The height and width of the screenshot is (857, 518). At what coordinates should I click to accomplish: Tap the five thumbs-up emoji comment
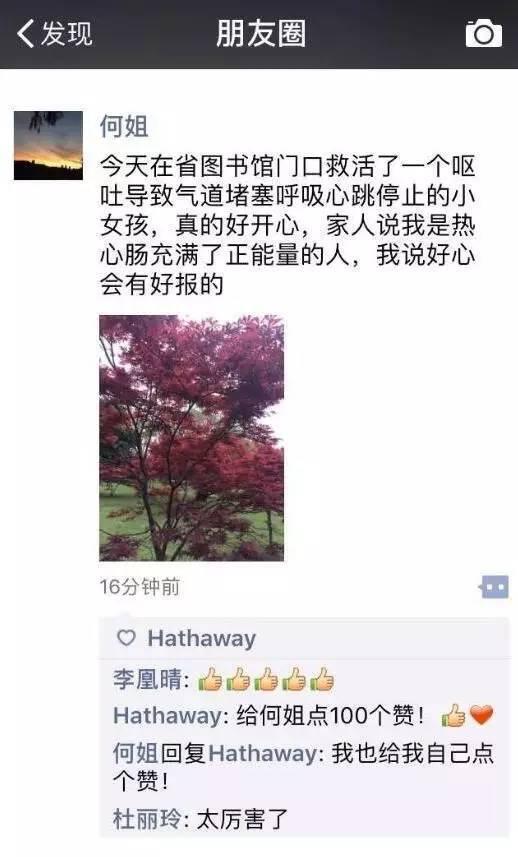click(266, 680)
